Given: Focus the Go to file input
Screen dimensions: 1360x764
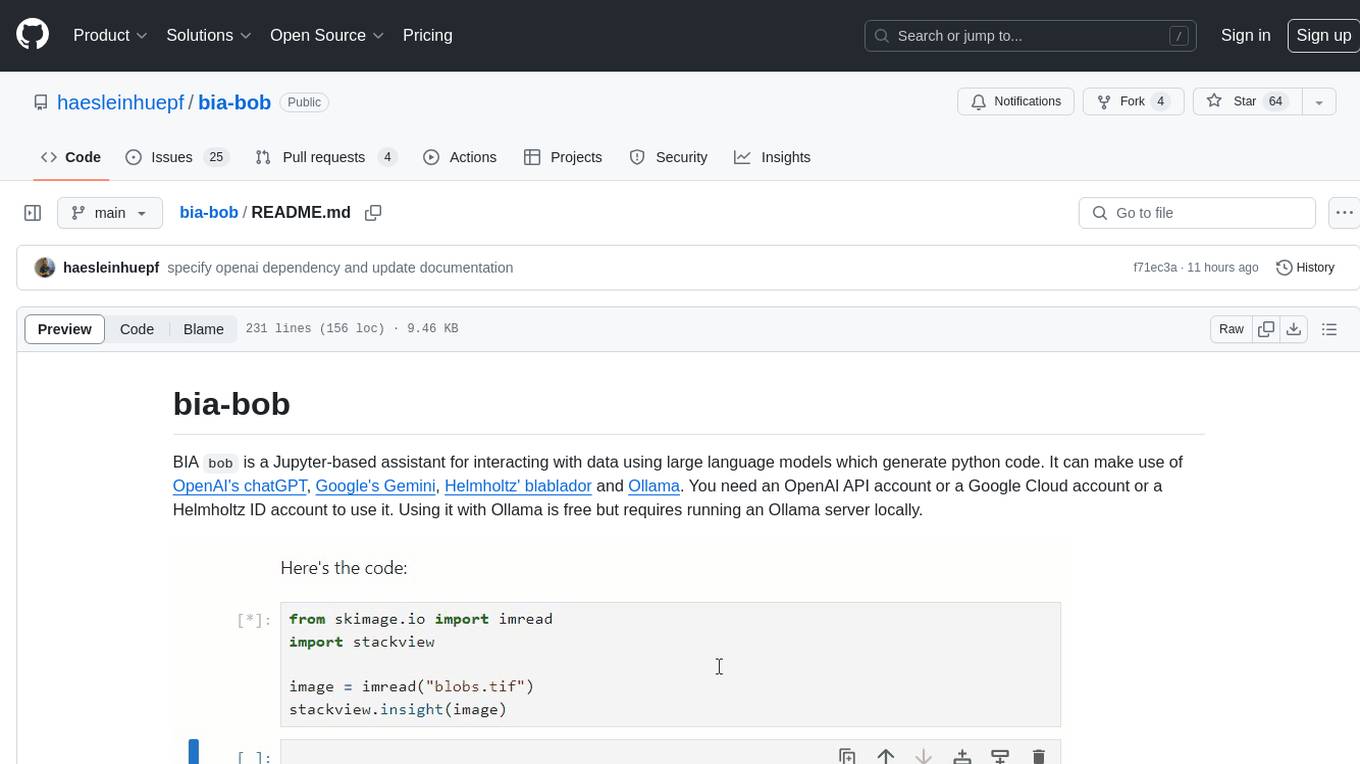Looking at the screenshot, I should pos(1197,213).
